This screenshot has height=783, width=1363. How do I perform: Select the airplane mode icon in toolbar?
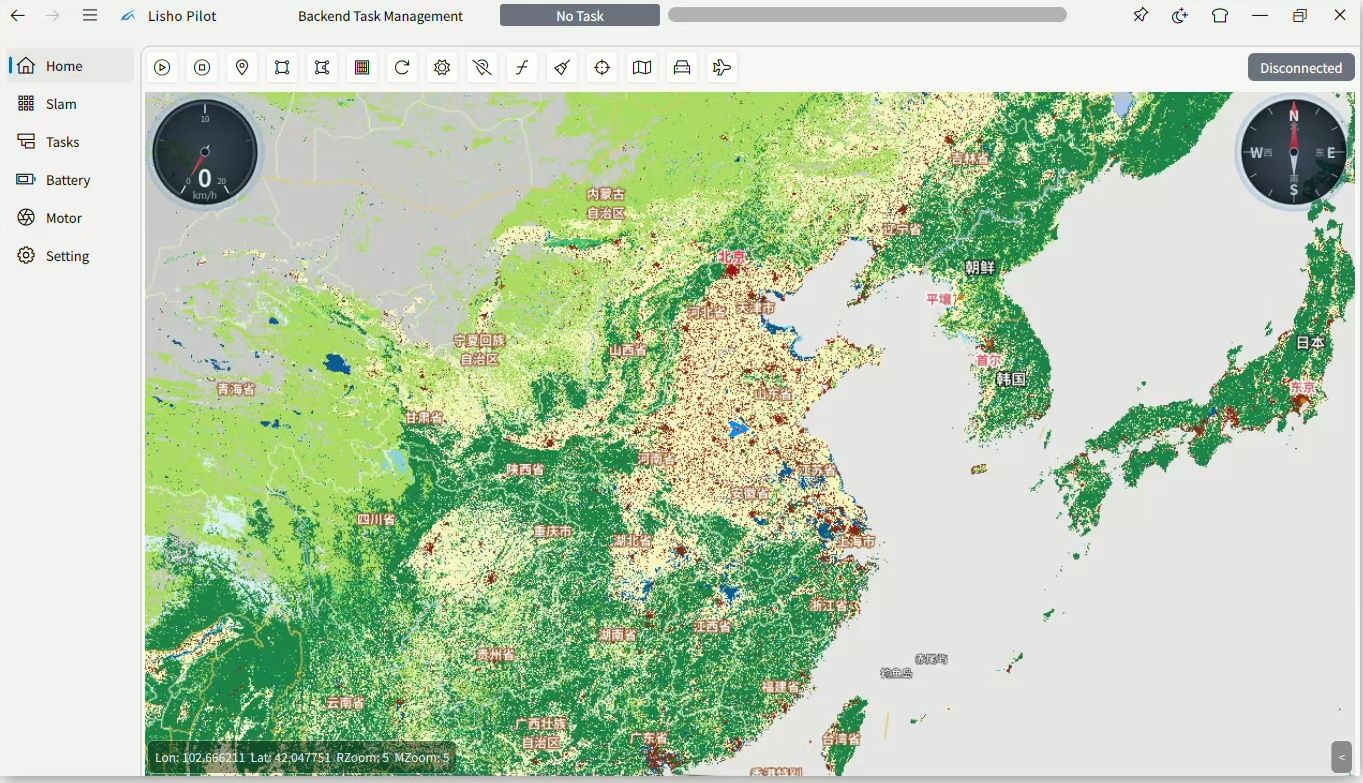point(722,67)
